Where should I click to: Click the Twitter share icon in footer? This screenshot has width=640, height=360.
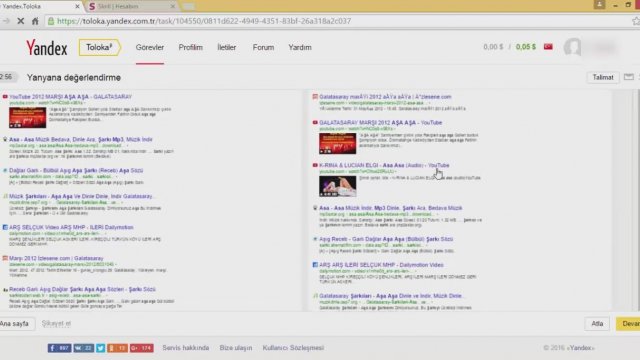[x=100, y=348]
